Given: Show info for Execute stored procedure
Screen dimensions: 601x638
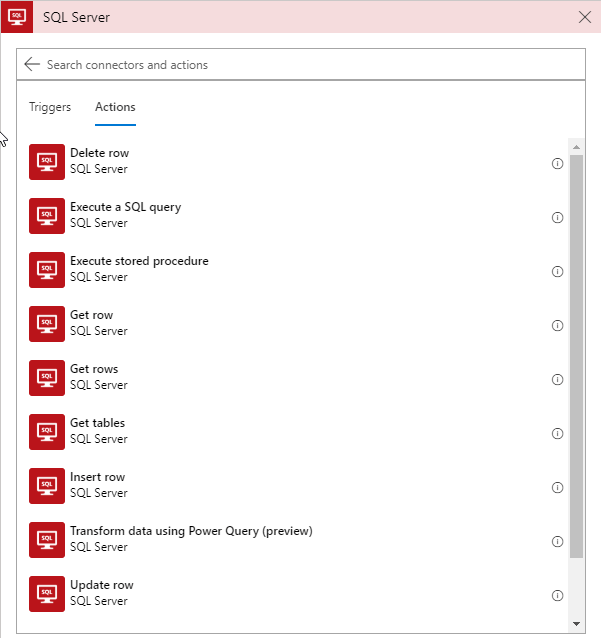Looking at the screenshot, I should click(557, 271).
